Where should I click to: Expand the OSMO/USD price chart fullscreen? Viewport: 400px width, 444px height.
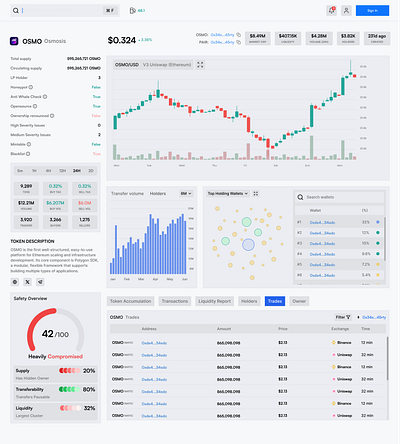200,65
